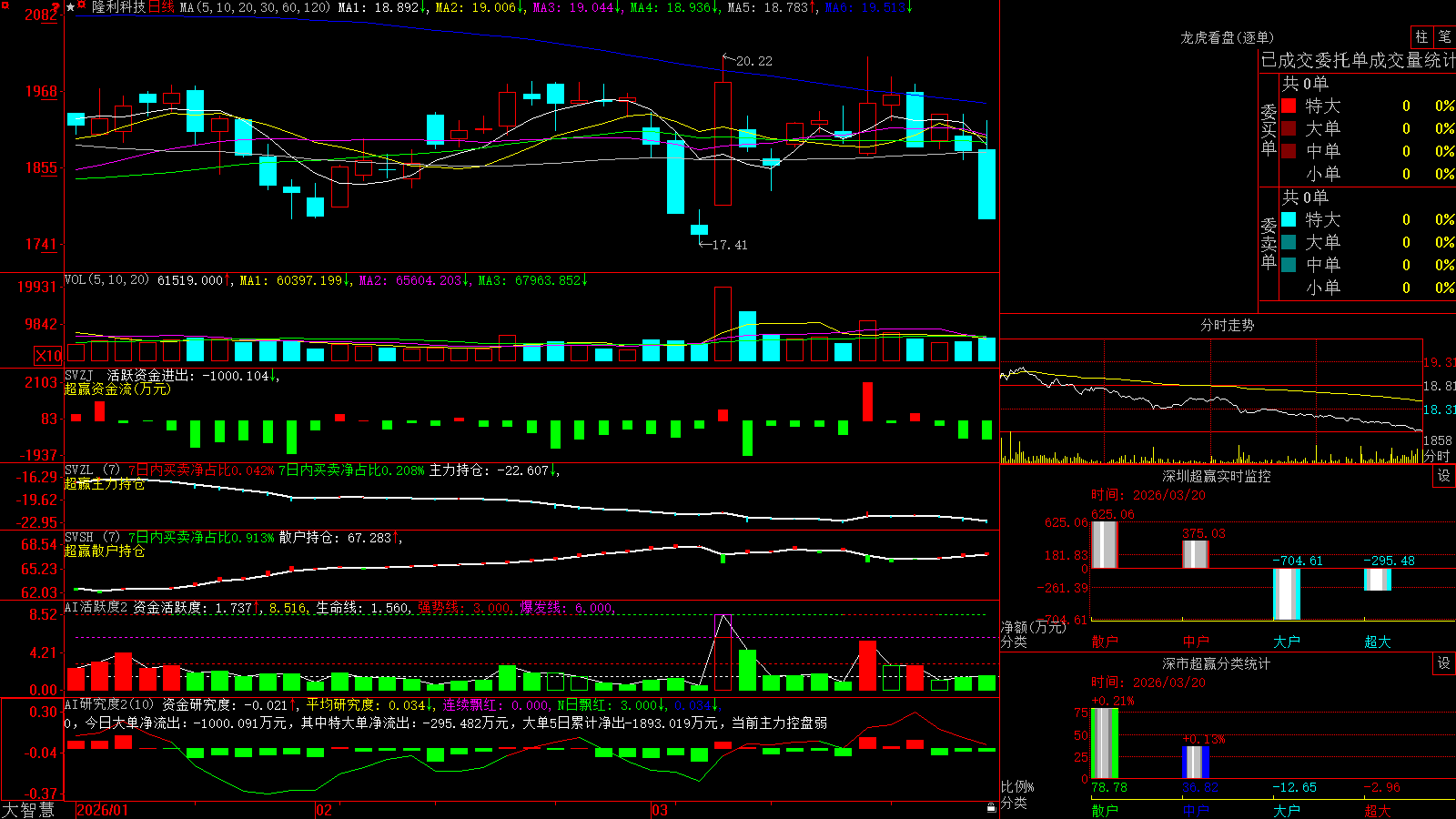This screenshot has height=819, width=1456.
Task: Click the 散户 +0.21% bar in 分类统计
Action: [1104, 743]
